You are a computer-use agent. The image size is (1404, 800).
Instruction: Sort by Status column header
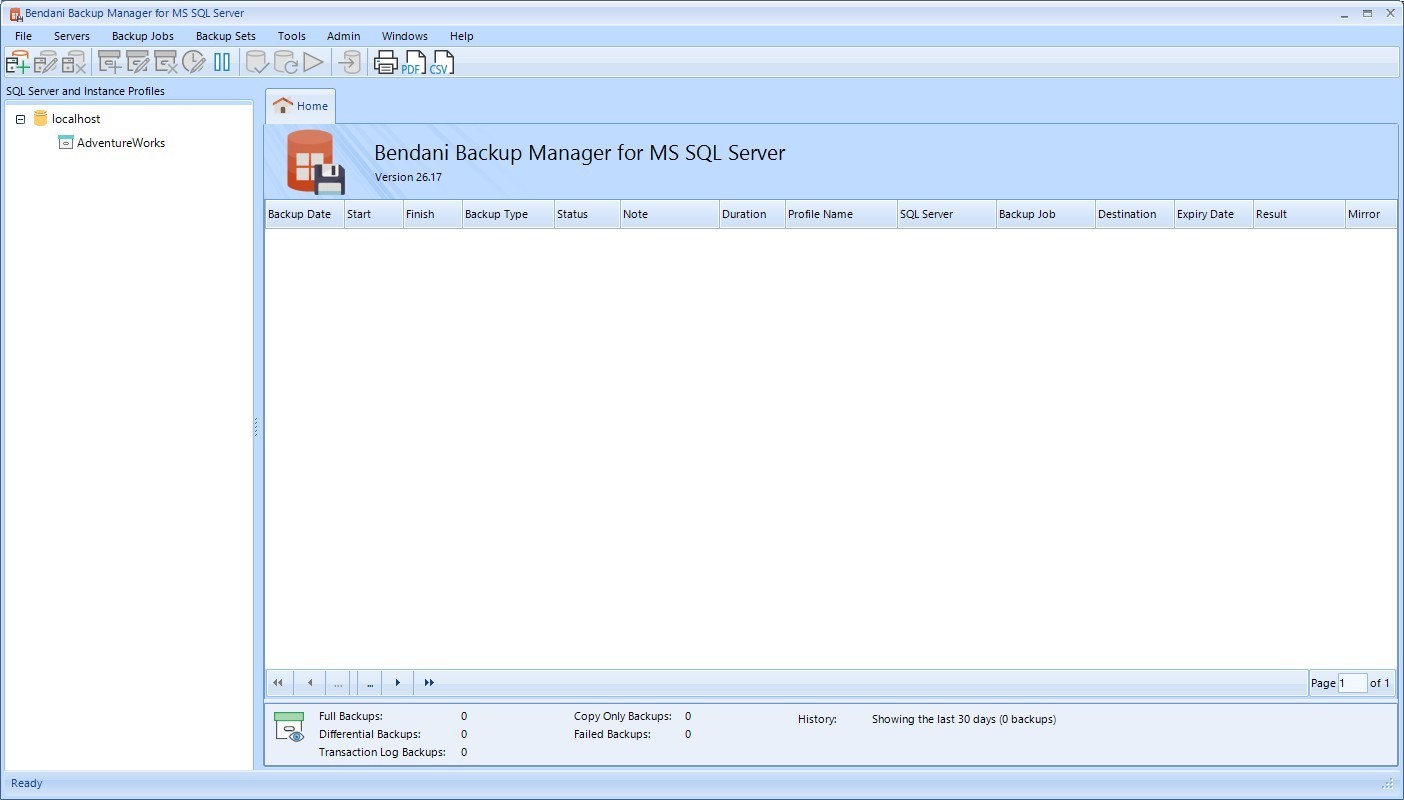587,214
